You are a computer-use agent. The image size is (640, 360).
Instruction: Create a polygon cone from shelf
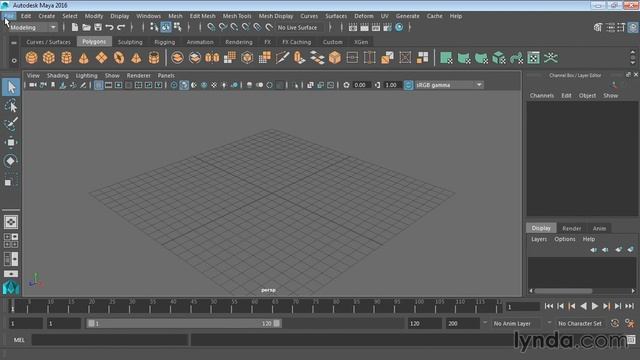pos(84,58)
